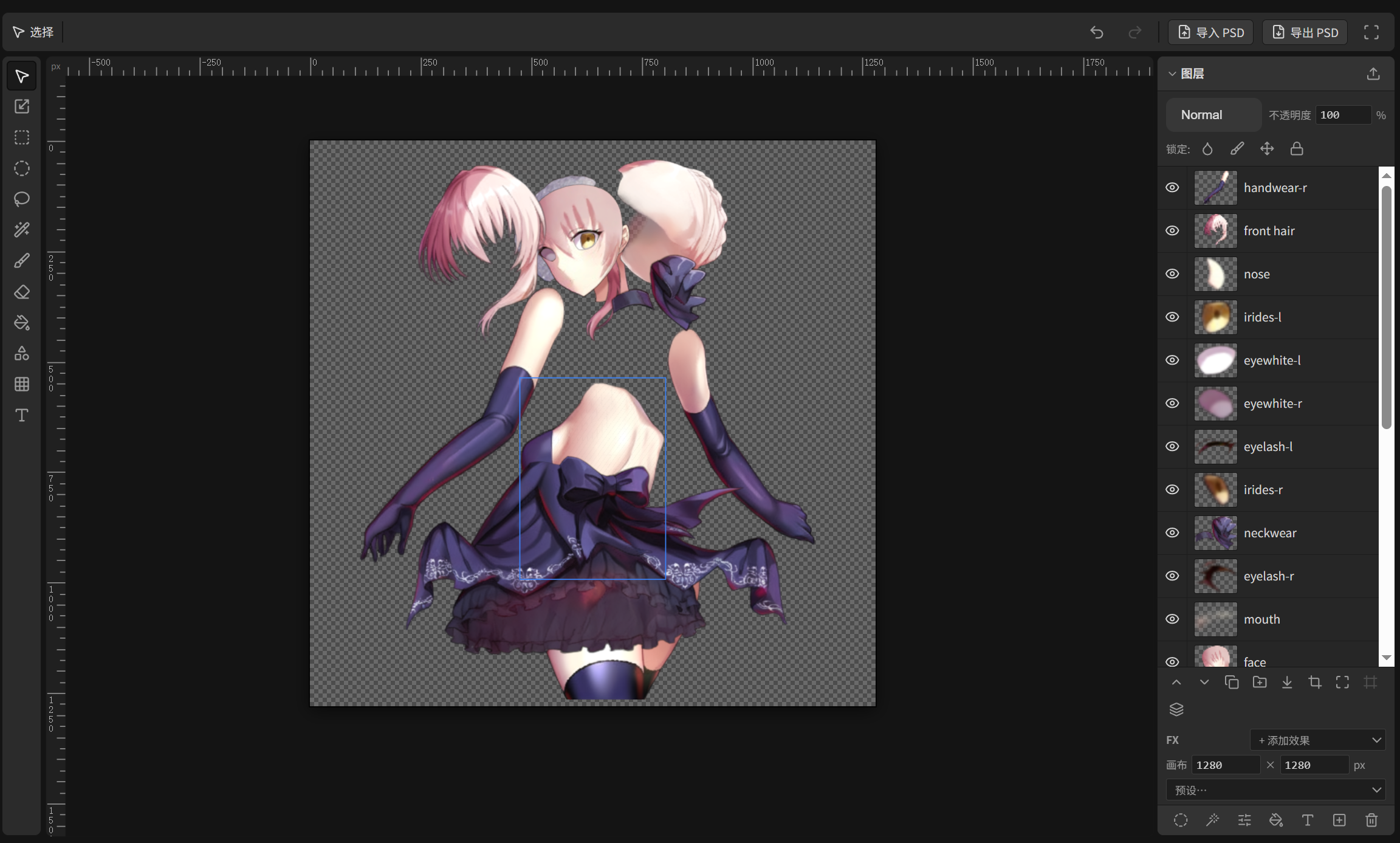Delete the layer with the trash icon
Viewport: 1400px width, 843px height.
(x=1371, y=821)
